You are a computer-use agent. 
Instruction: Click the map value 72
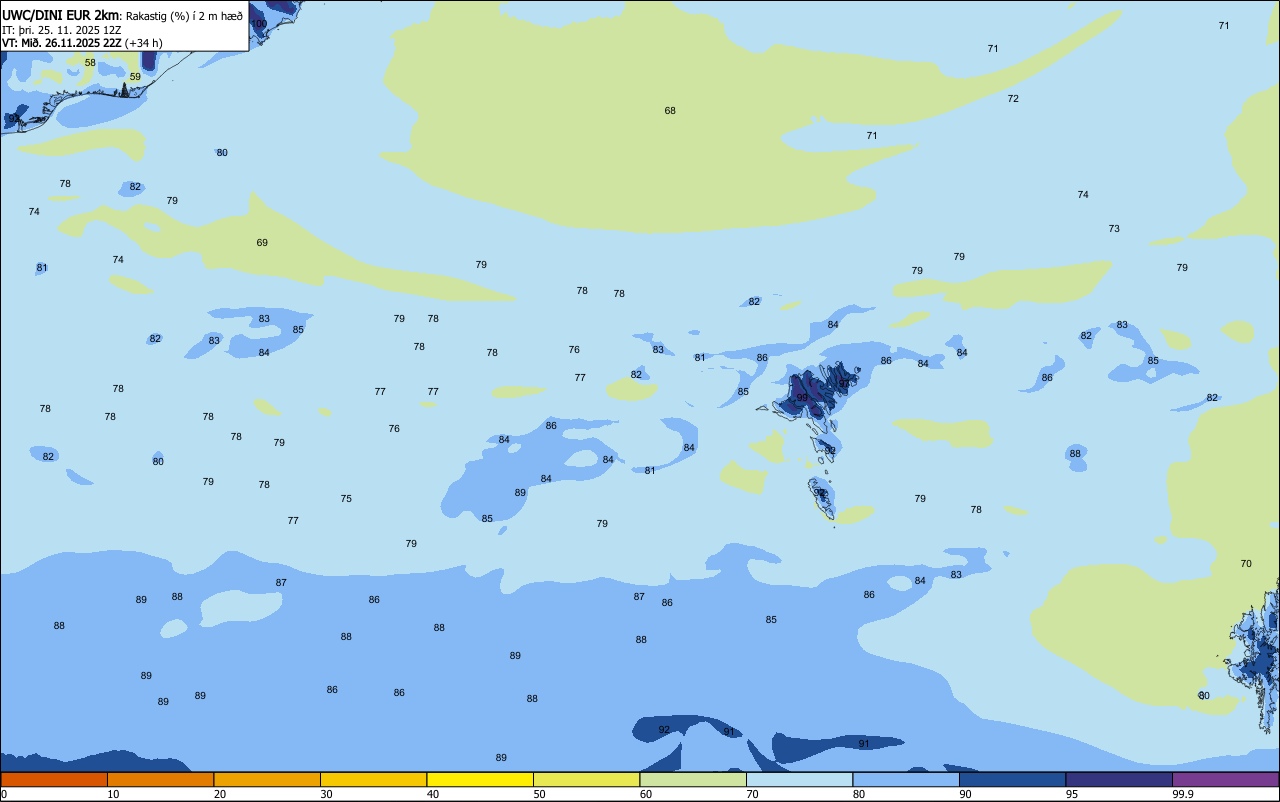1013,99
